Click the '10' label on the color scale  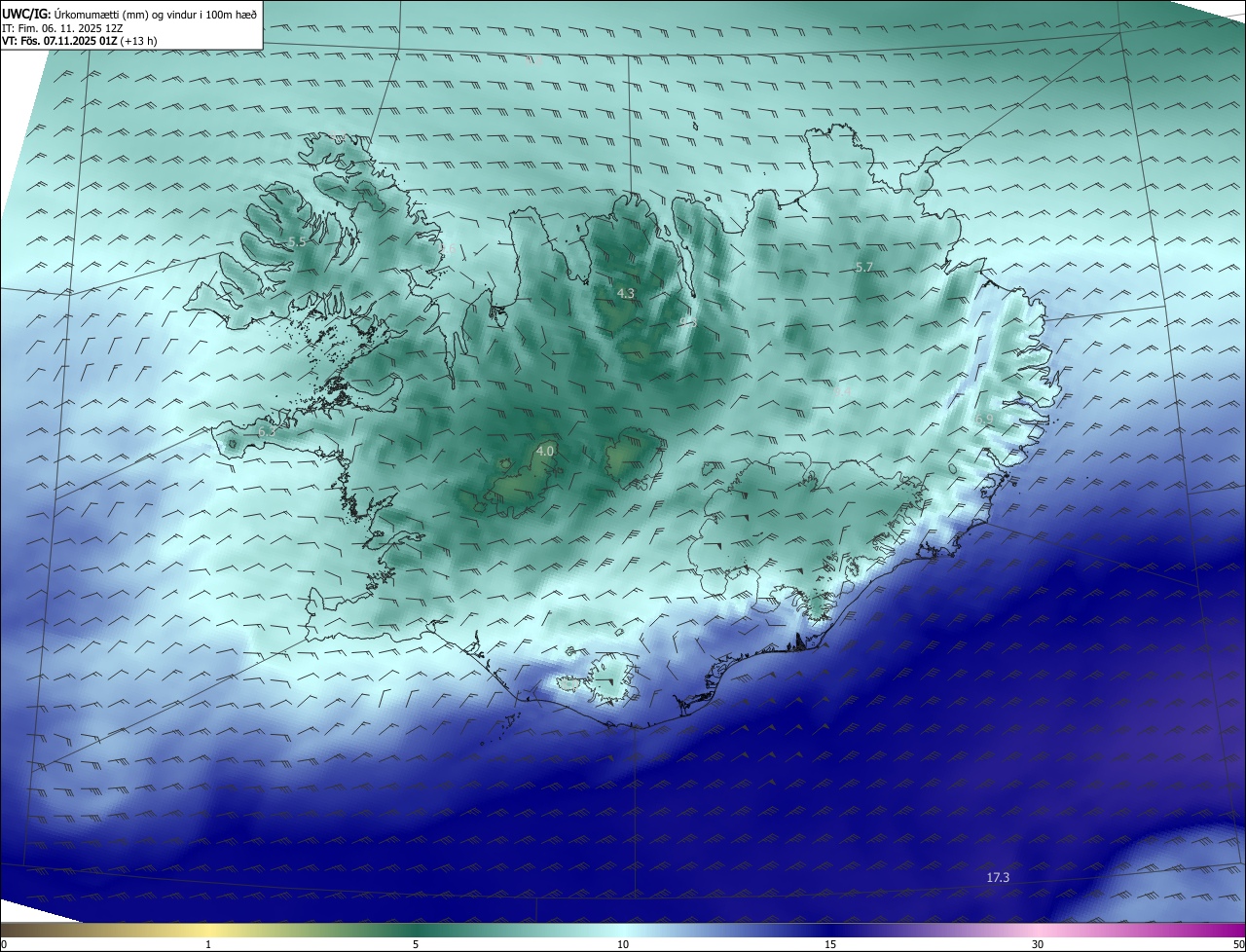[x=623, y=944]
